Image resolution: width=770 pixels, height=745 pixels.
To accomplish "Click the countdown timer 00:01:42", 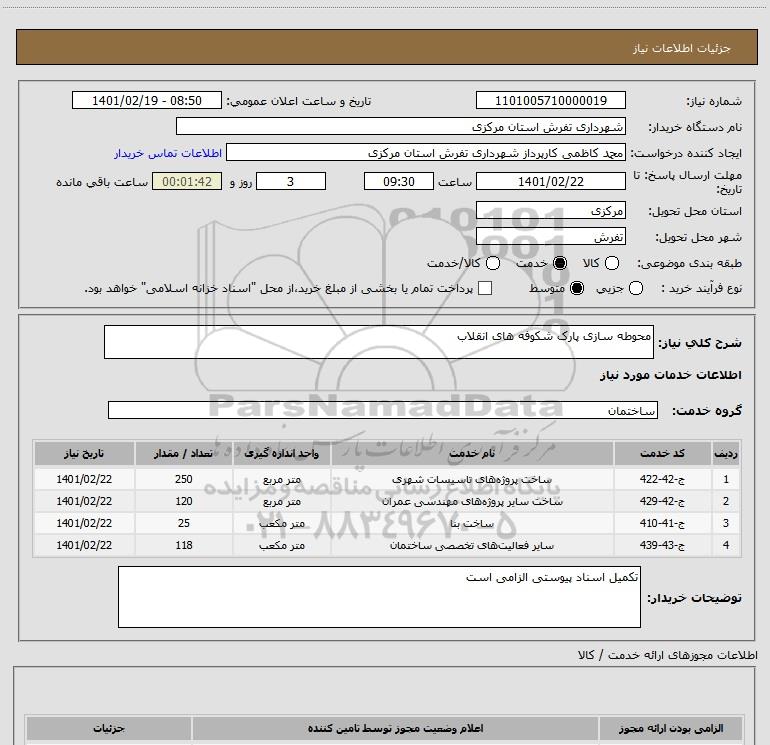I will point(187,182).
